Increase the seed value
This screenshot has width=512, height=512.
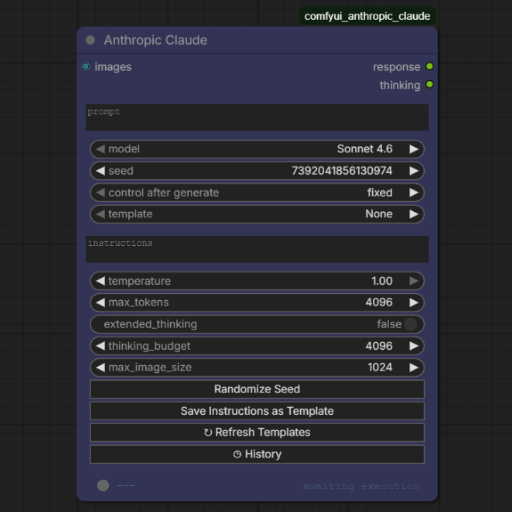pyautogui.click(x=414, y=171)
